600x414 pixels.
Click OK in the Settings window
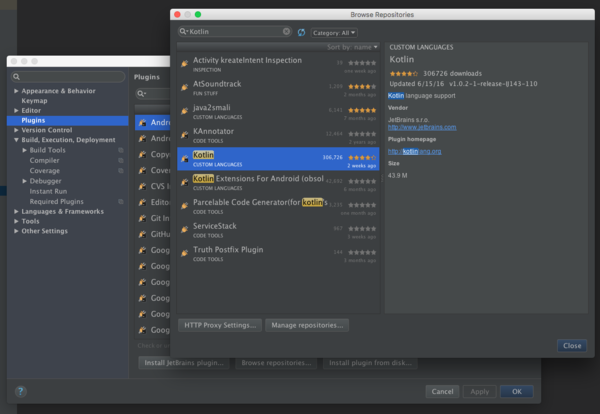(517, 391)
